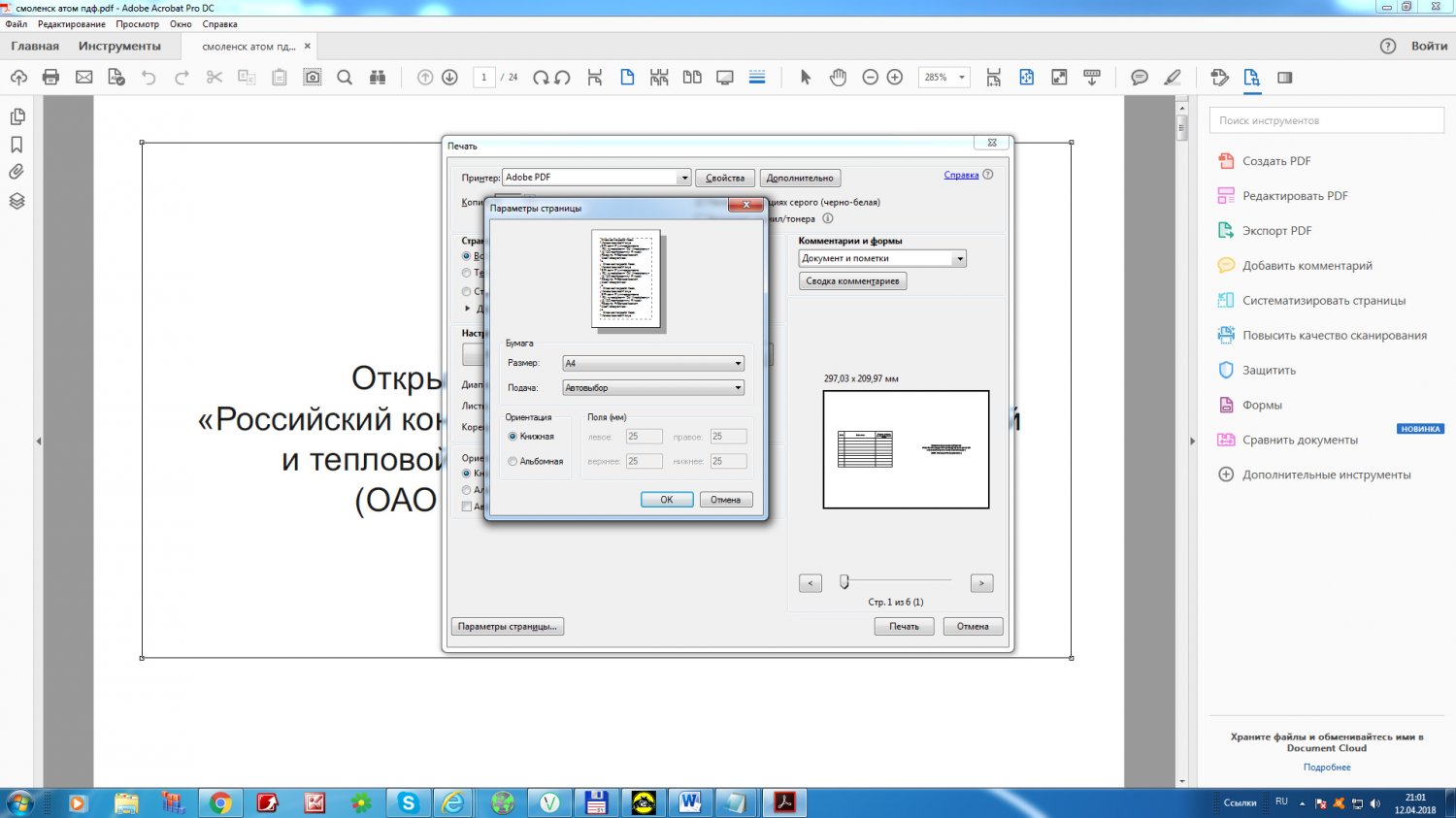Viewport: 1456px width, 818px height.
Task: Click Войти sign-in button
Action: (1429, 47)
